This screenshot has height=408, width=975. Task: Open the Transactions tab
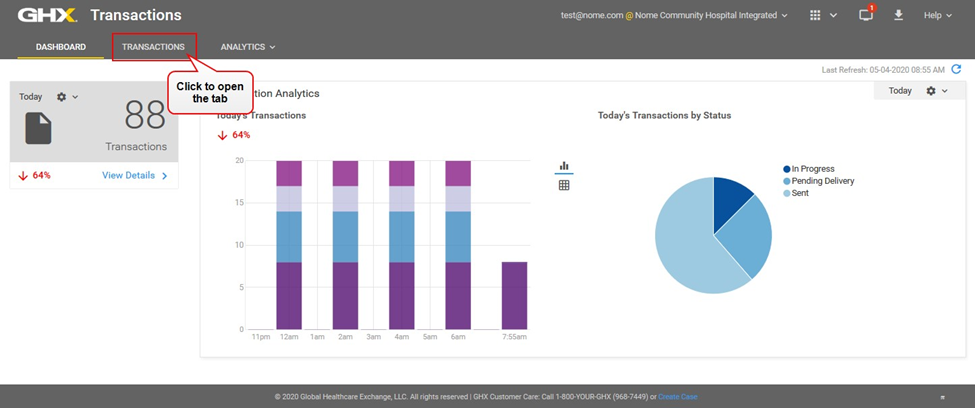coord(153,47)
